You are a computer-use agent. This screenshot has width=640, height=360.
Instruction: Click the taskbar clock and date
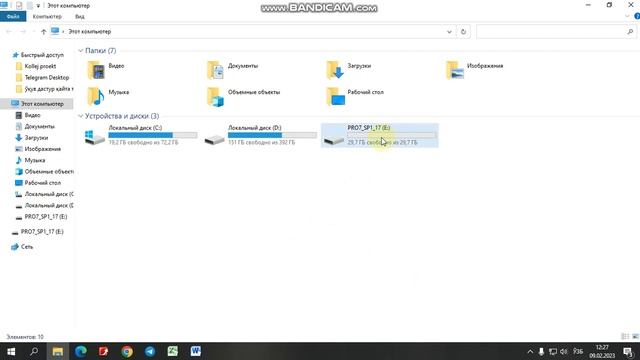pyautogui.click(x=602, y=351)
